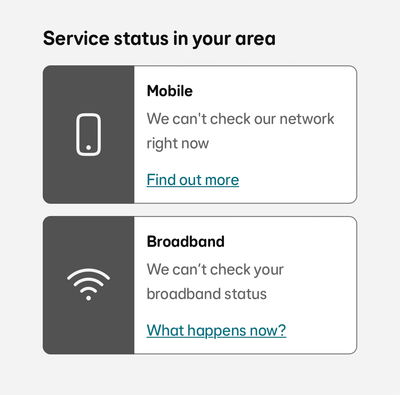
Task: Click the phone screen area inside the mobile icon
Action: pyautogui.click(x=88, y=130)
